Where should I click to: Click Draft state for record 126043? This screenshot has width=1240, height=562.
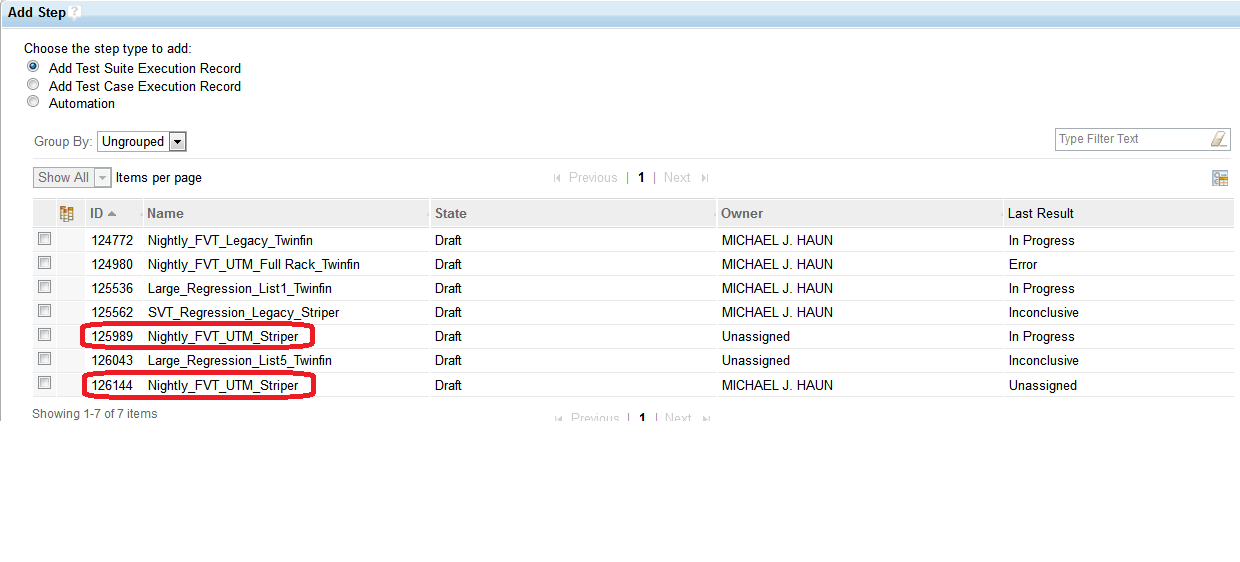coord(448,360)
